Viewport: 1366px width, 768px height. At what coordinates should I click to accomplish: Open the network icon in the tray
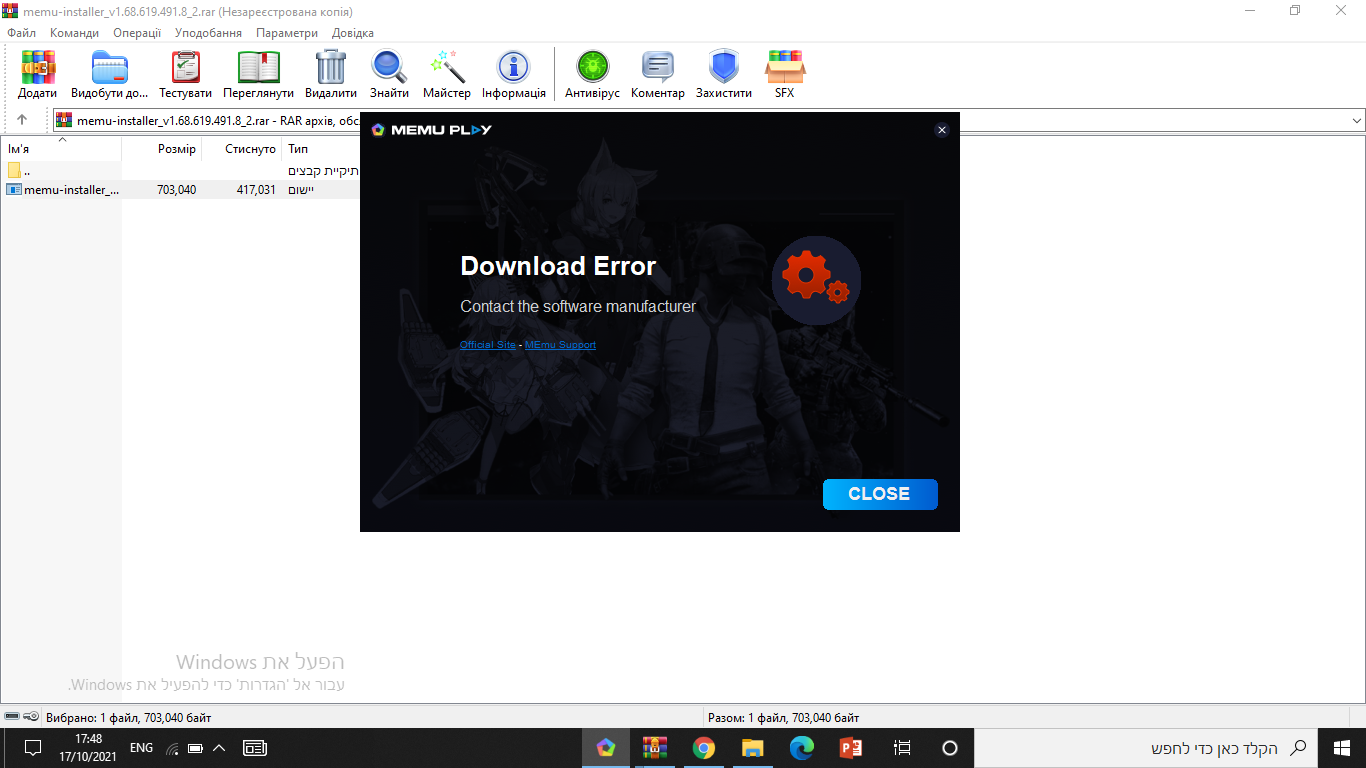[172, 748]
